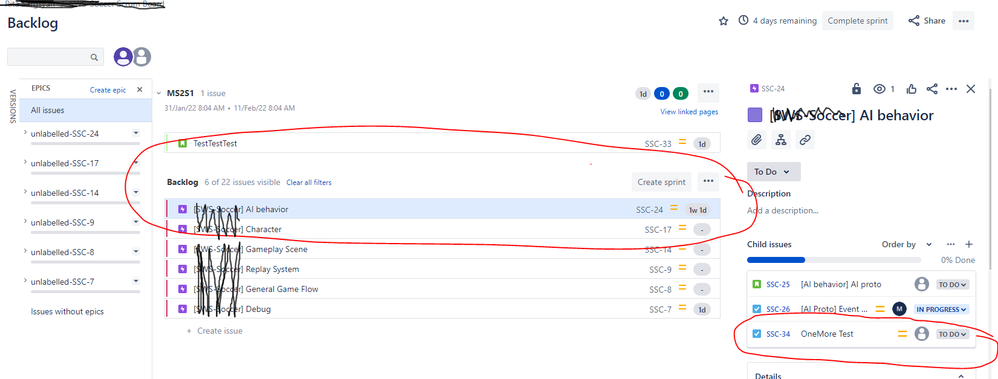Viewport: 998px width, 379px height.
Task: Open the Order by dropdown
Action: (x=906, y=244)
